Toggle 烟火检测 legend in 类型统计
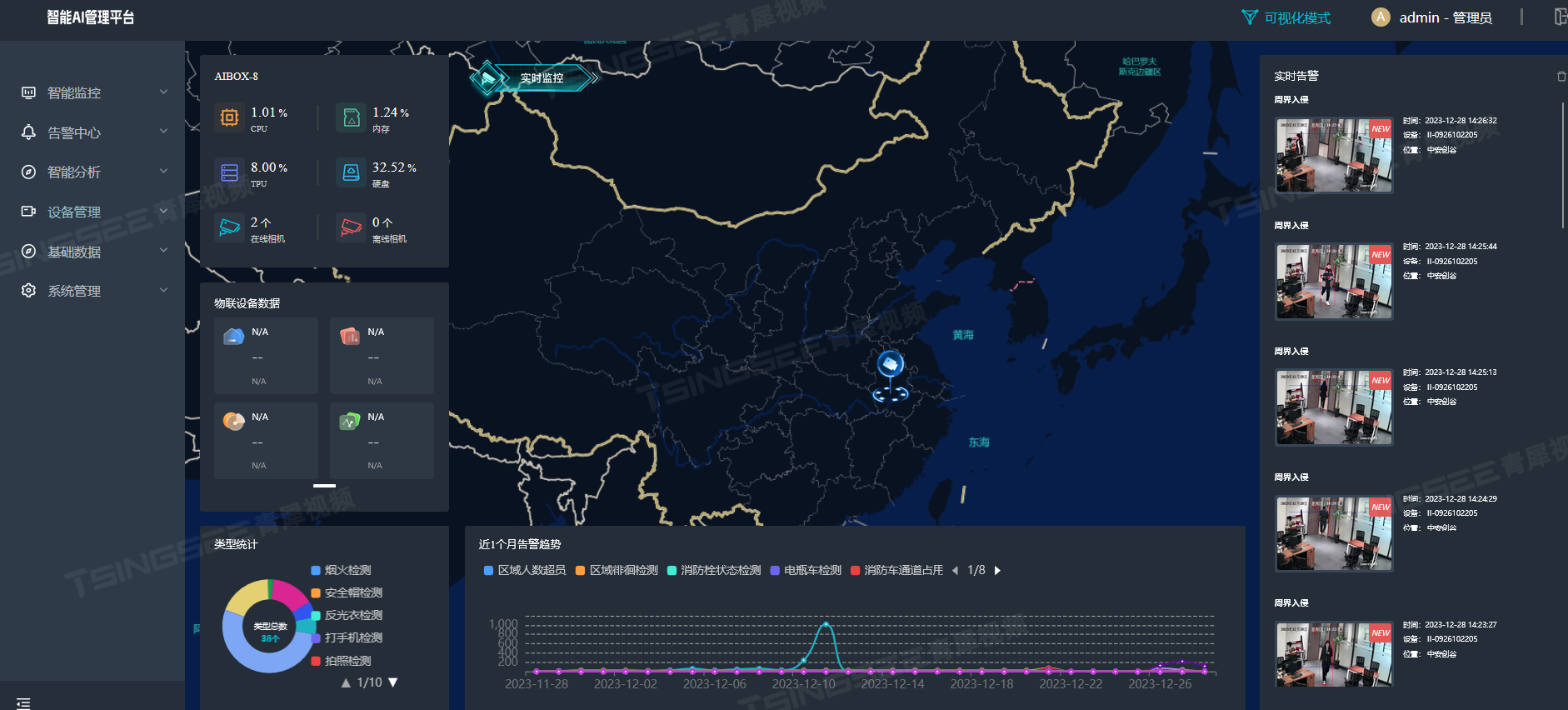Viewport: 1568px width, 710px height. pos(341,570)
